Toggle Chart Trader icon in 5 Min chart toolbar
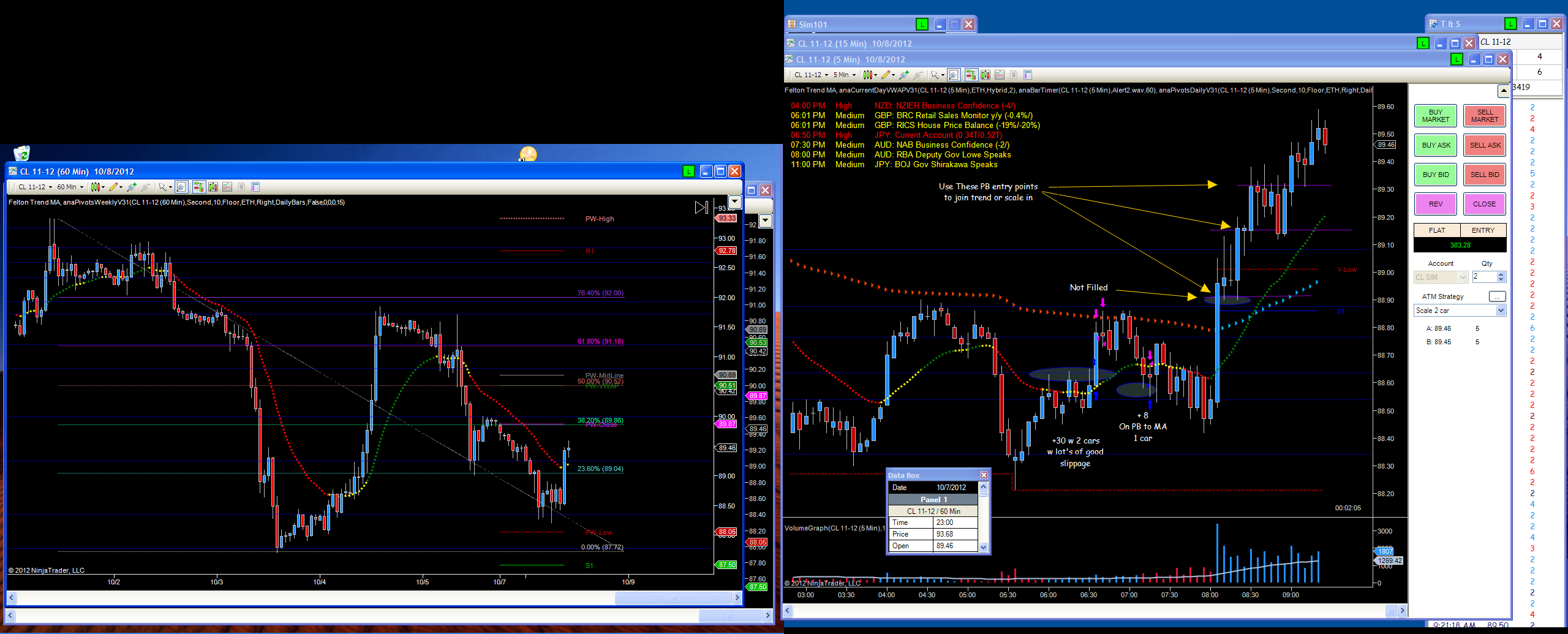This screenshot has width=1568, height=634. pos(971,75)
